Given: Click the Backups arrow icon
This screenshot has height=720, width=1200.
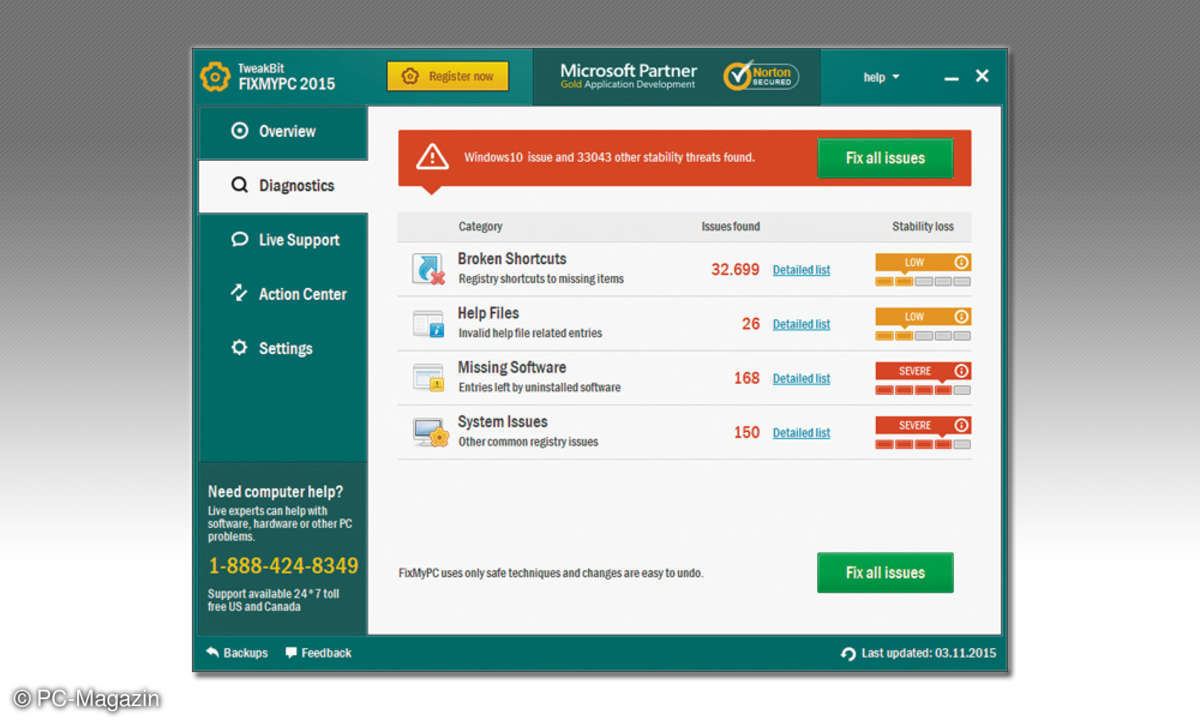Looking at the screenshot, I should 212,652.
